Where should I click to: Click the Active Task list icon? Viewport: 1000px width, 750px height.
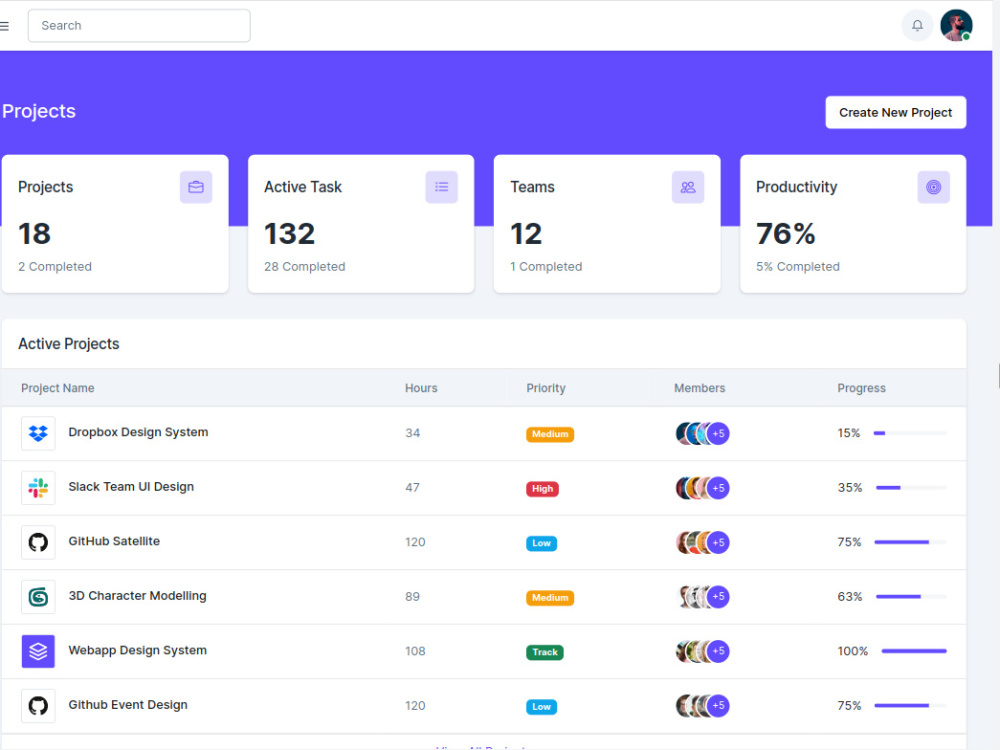pos(442,187)
